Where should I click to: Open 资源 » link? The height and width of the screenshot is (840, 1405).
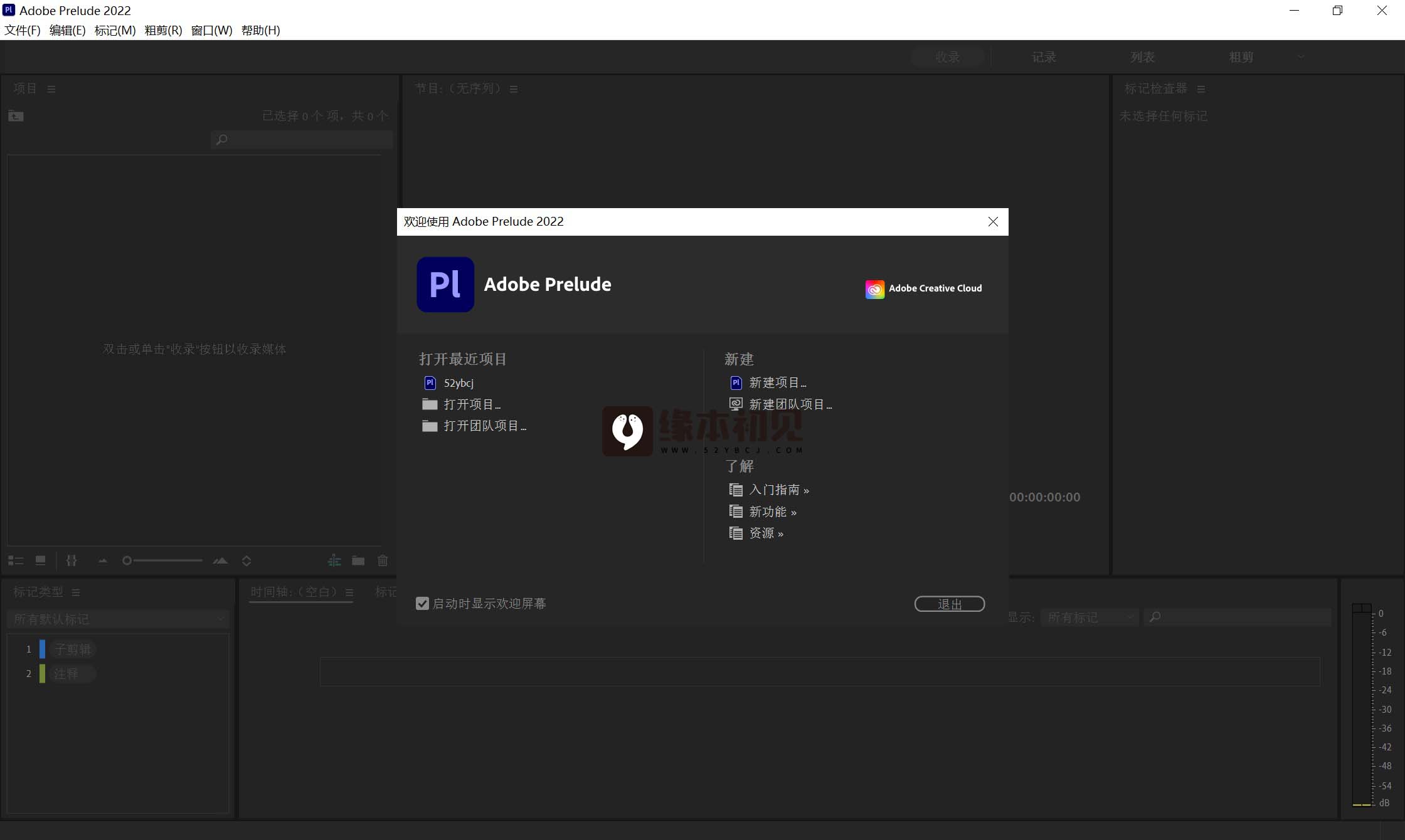[x=766, y=533]
